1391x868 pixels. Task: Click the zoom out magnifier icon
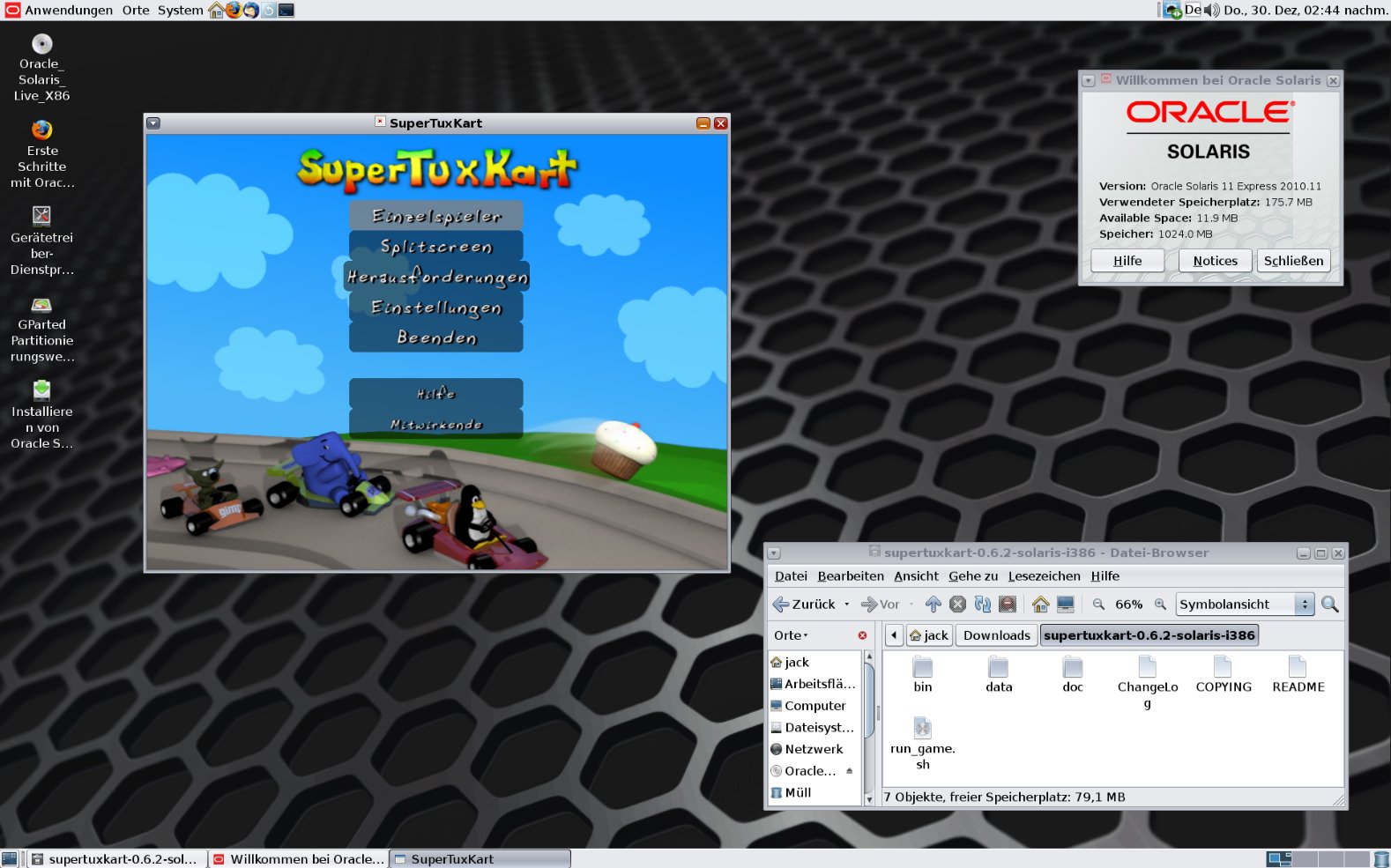(1098, 604)
